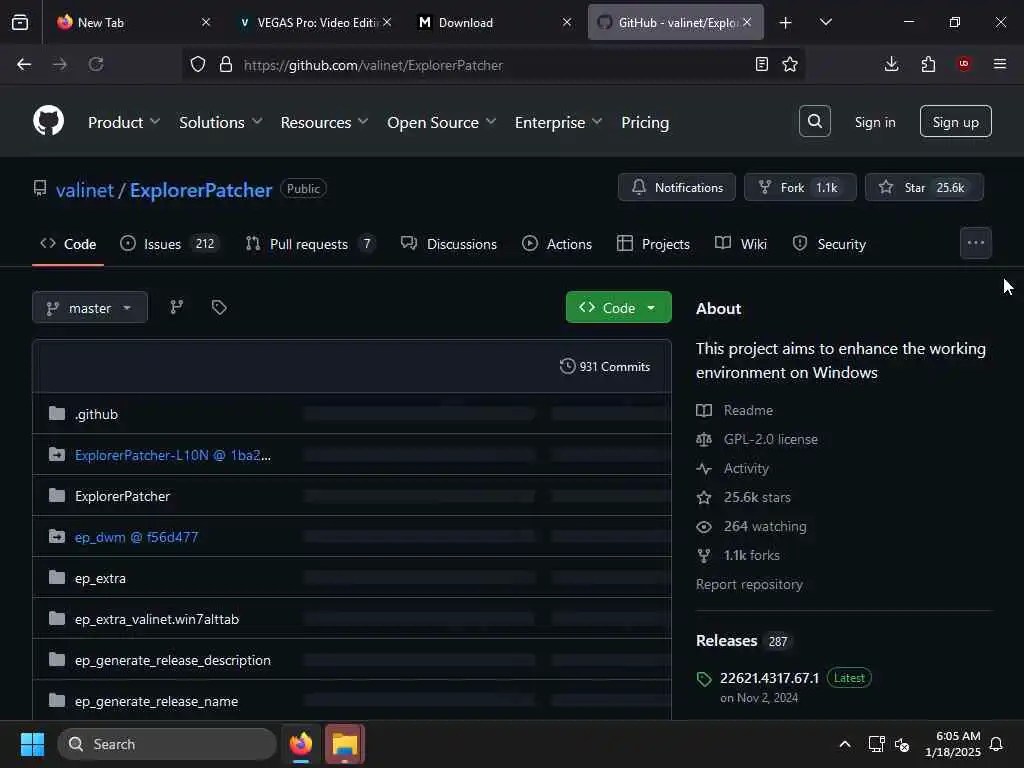
Task: Switch to the Issues tab
Action: tap(169, 244)
